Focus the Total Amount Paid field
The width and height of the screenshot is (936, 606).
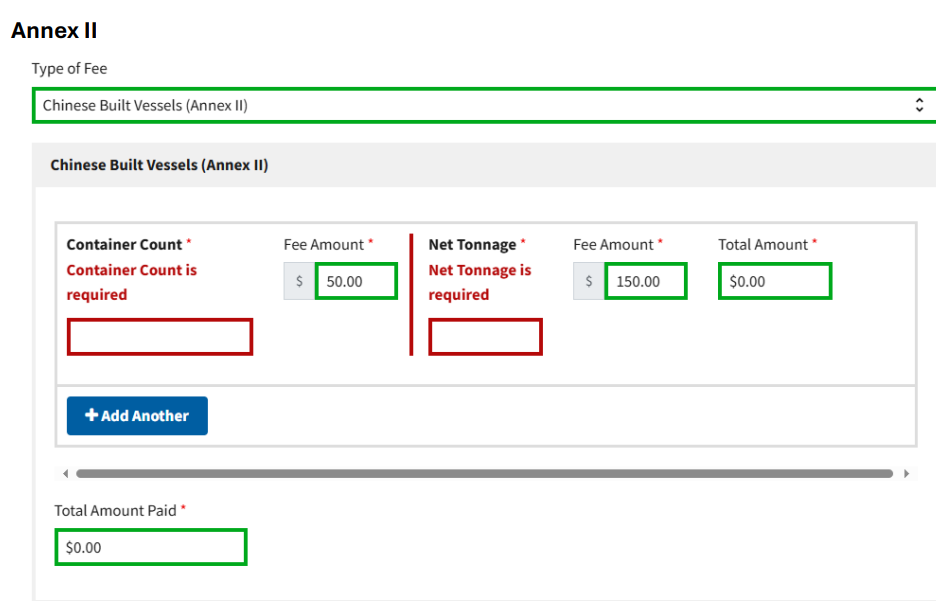151,547
